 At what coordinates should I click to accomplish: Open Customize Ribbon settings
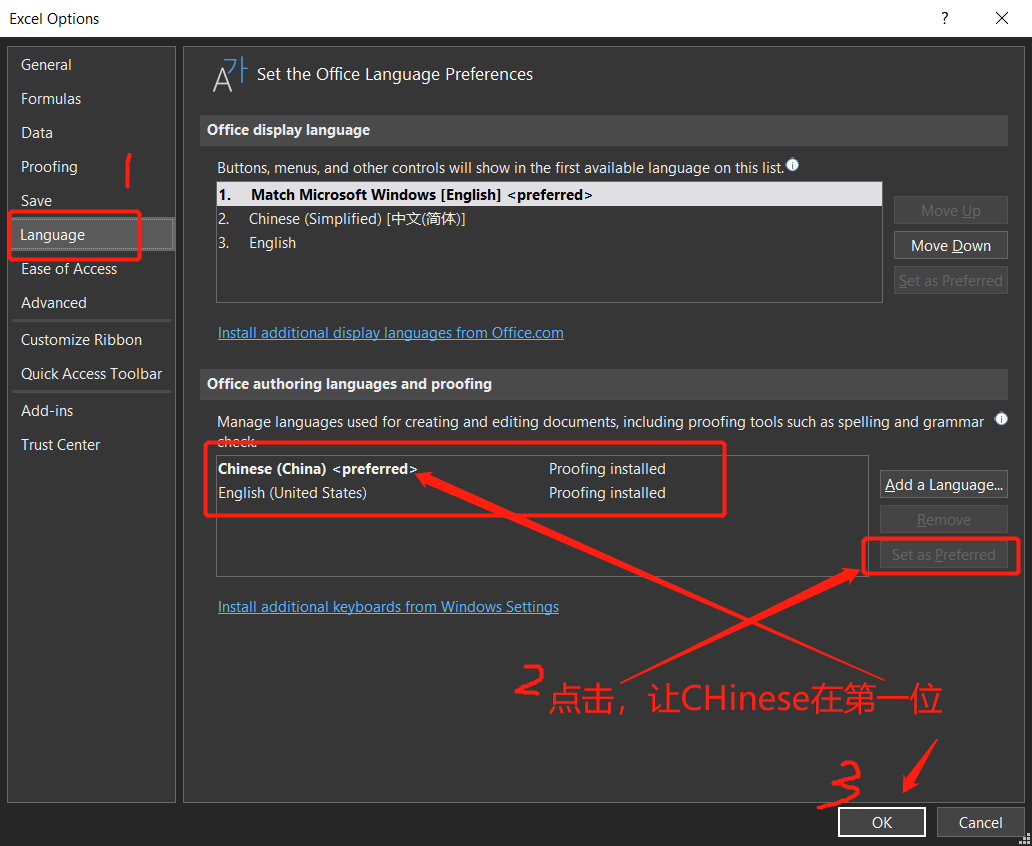click(x=92, y=340)
